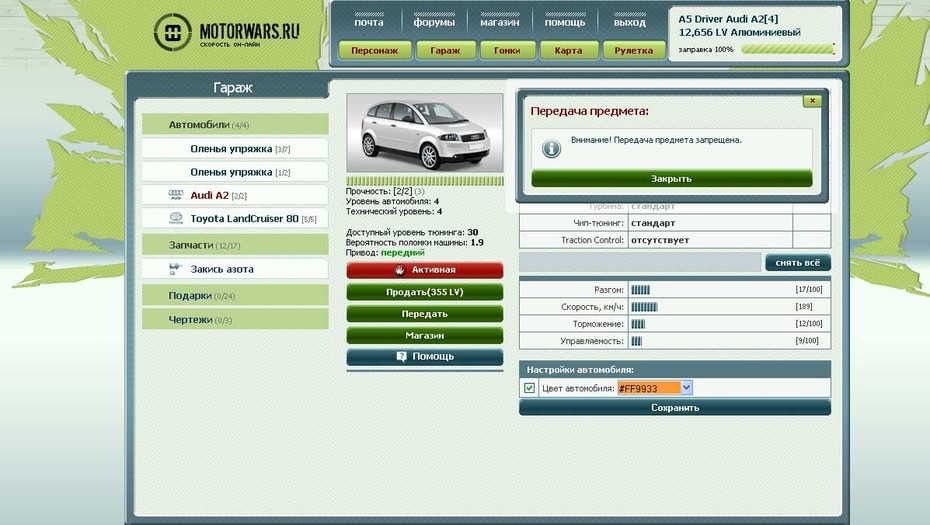The height and width of the screenshot is (525, 930).
Task: Switch to the Гараж tab
Action: pos(445,50)
